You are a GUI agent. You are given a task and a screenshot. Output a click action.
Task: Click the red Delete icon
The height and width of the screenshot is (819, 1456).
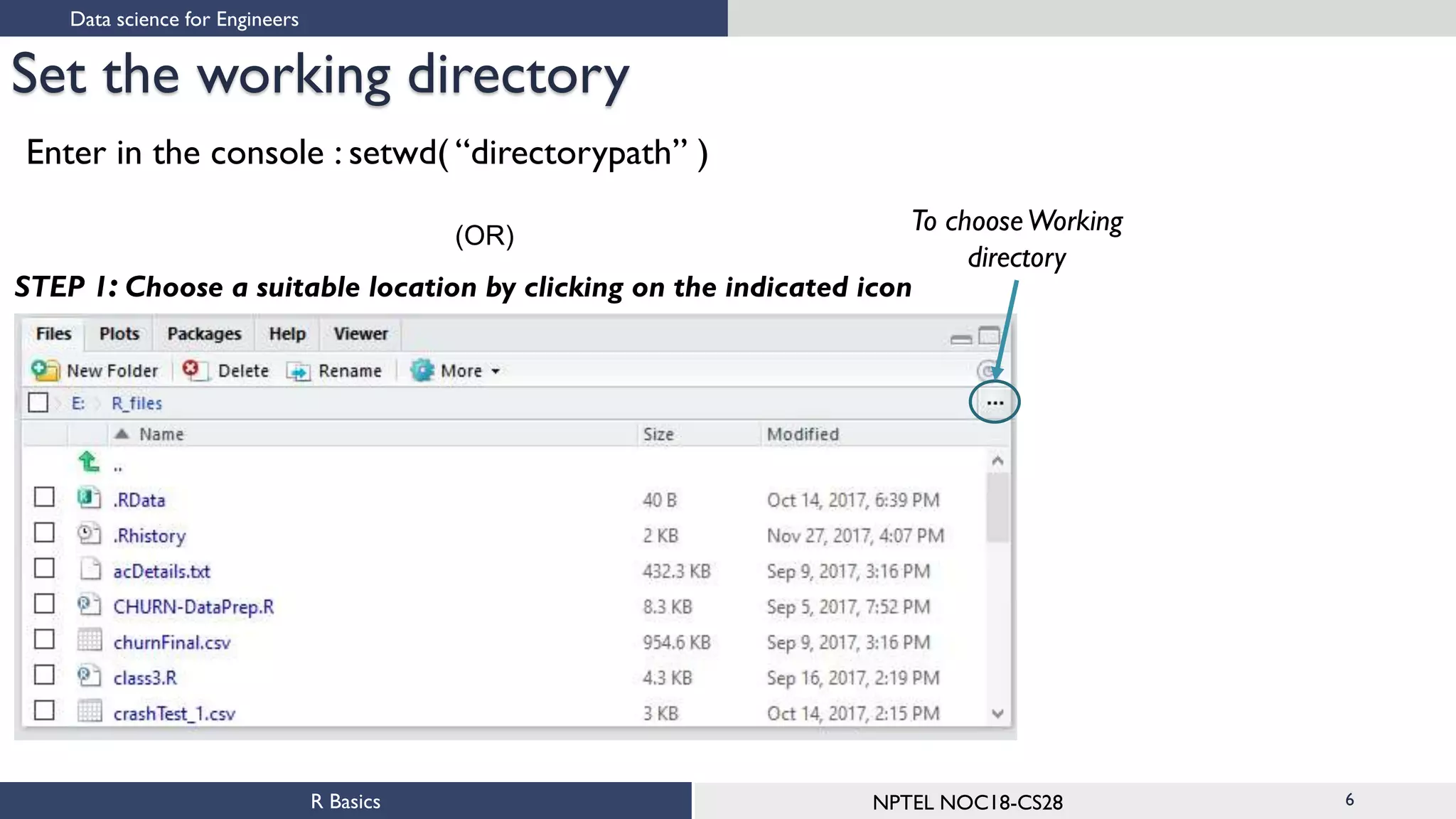[192, 370]
